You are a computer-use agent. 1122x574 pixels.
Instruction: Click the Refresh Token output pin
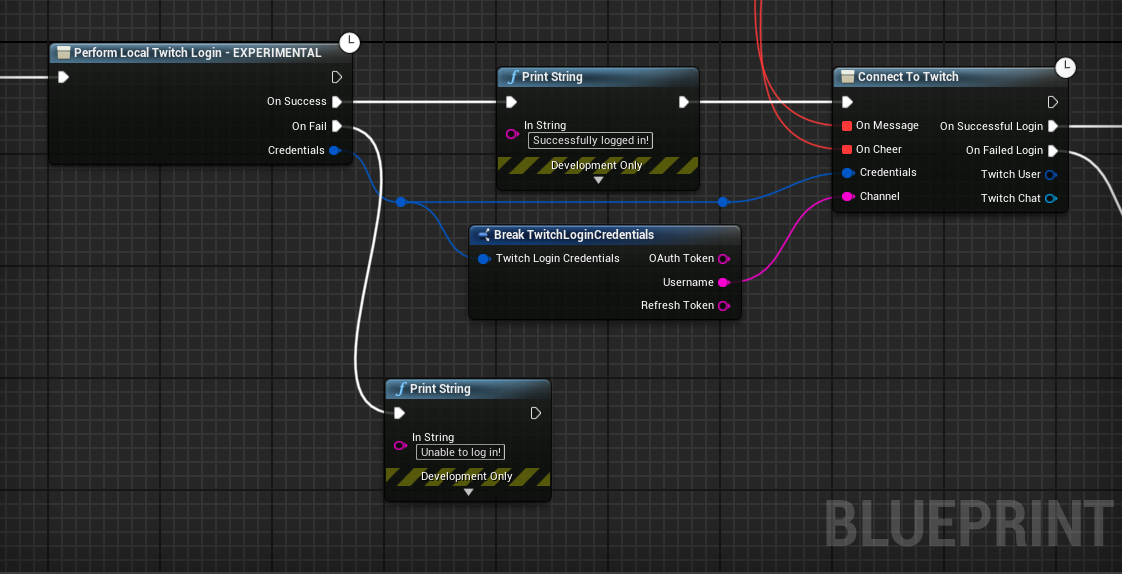click(724, 306)
